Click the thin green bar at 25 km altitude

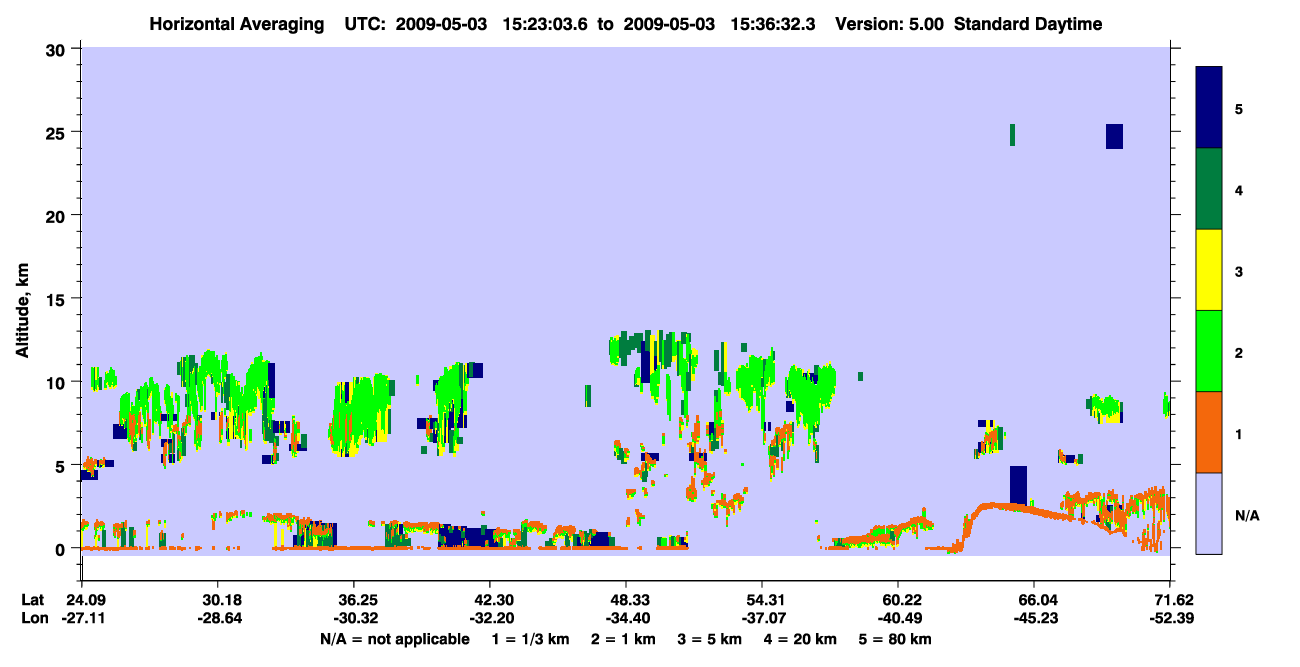click(x=1012, y=134)
